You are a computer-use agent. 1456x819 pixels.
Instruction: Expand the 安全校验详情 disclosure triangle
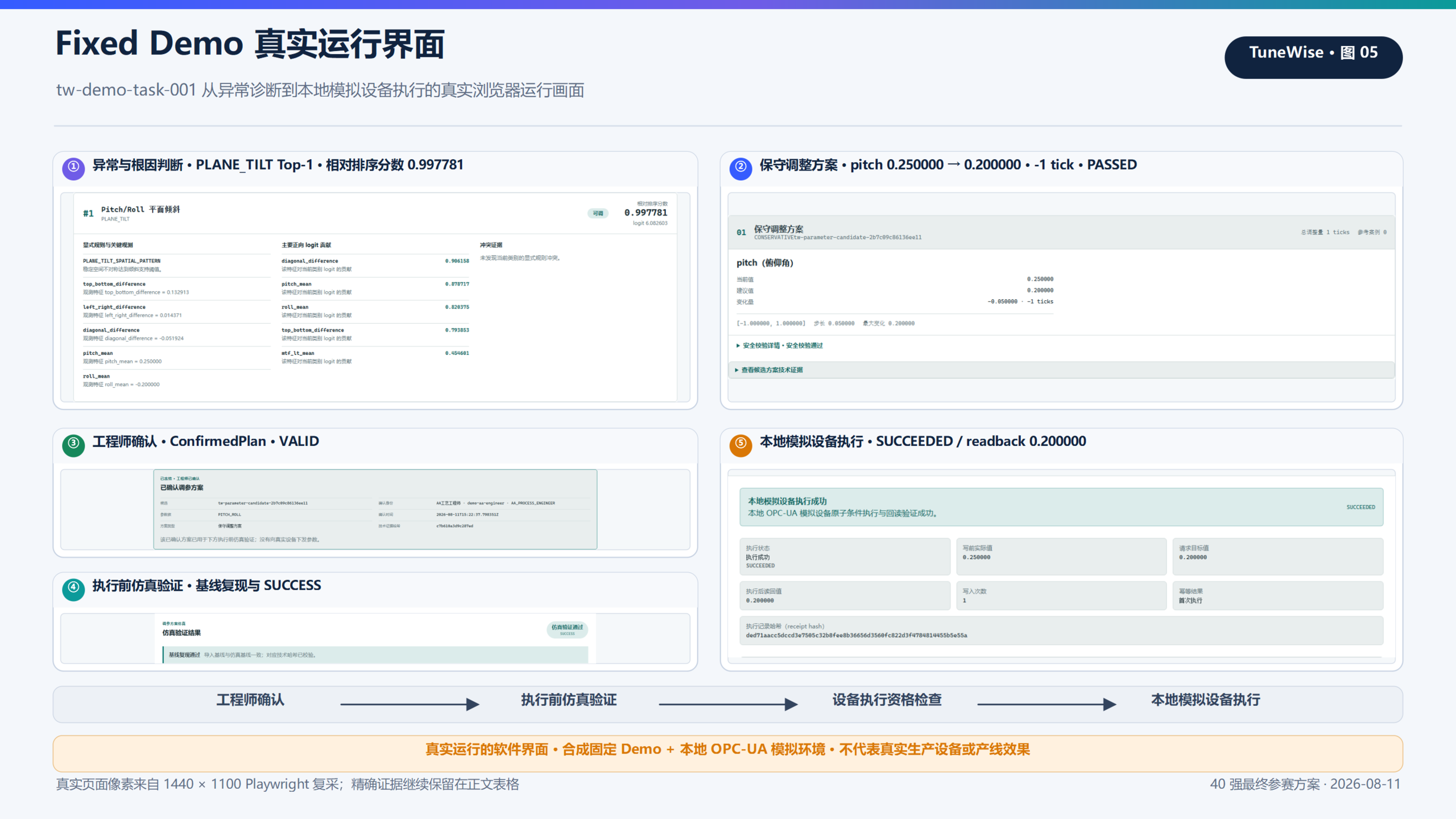738,346
